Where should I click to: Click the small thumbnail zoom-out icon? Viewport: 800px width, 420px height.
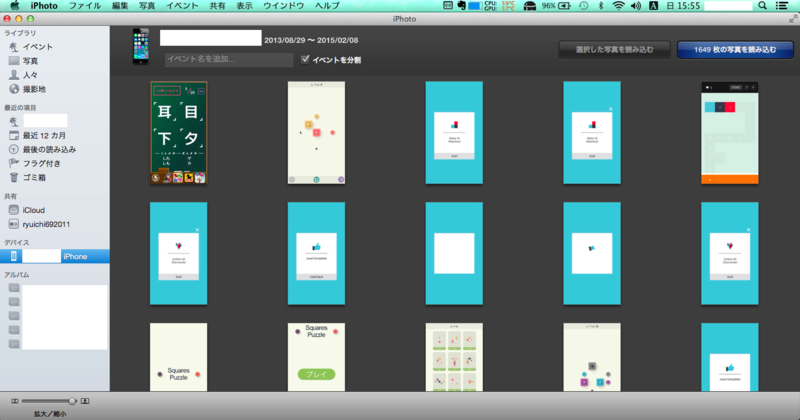15,401
